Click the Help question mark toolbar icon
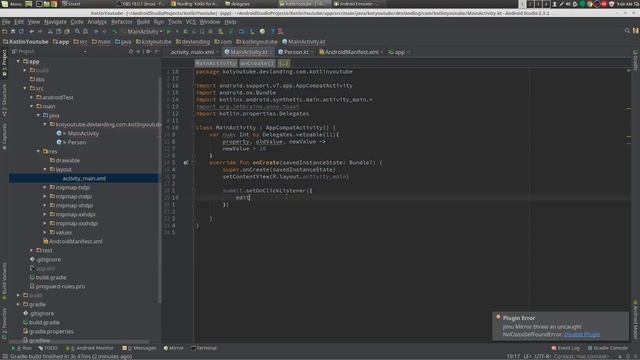 pos(273,31)
